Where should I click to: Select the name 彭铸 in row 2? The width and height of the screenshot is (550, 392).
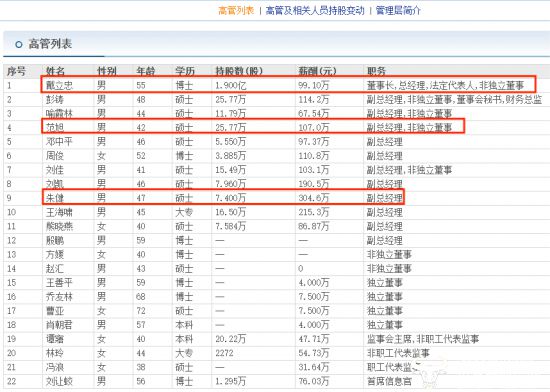coord(55,100)
